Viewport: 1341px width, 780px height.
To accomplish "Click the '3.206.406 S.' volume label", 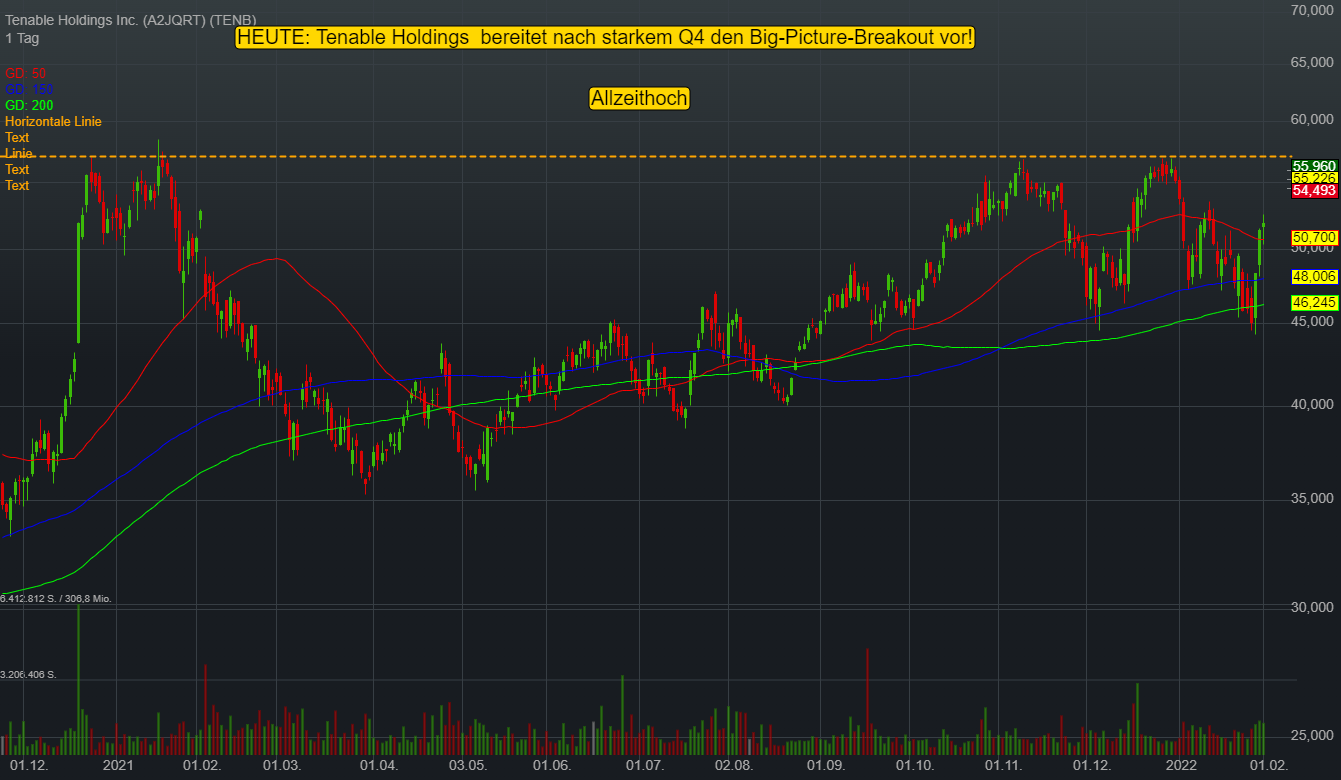I will [x=28, y=674].
